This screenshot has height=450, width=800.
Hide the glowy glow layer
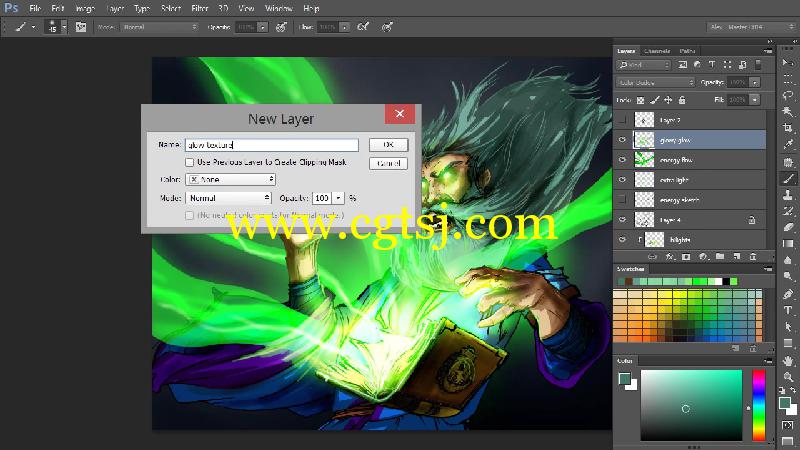[x=622, y=140]
